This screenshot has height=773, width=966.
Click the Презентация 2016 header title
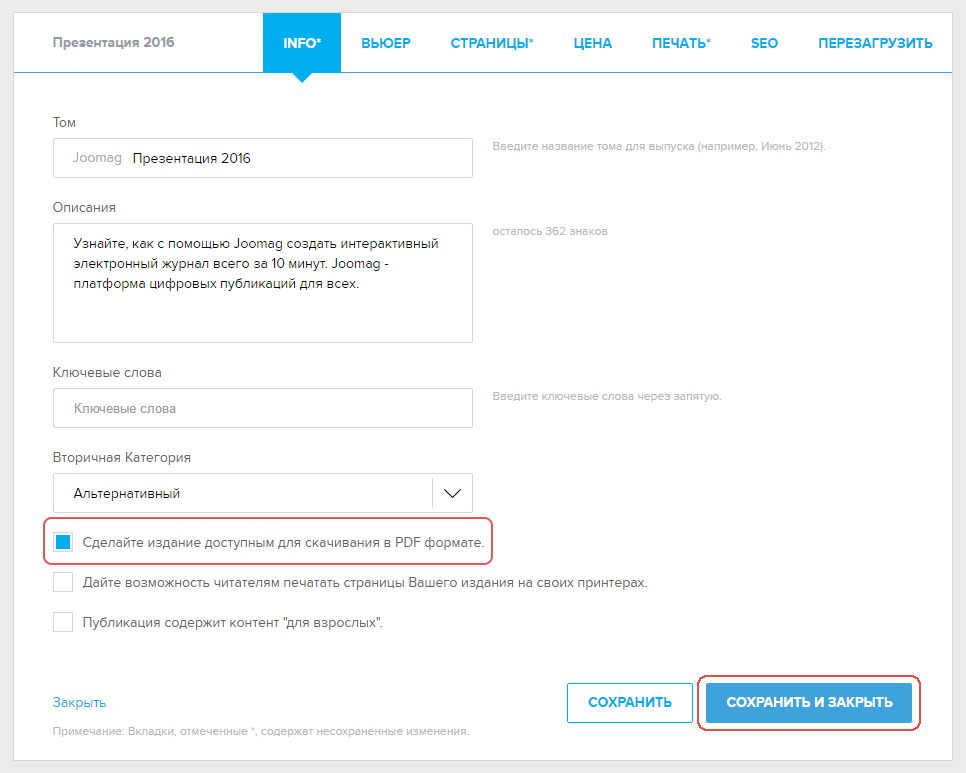[x=113, y=43]
